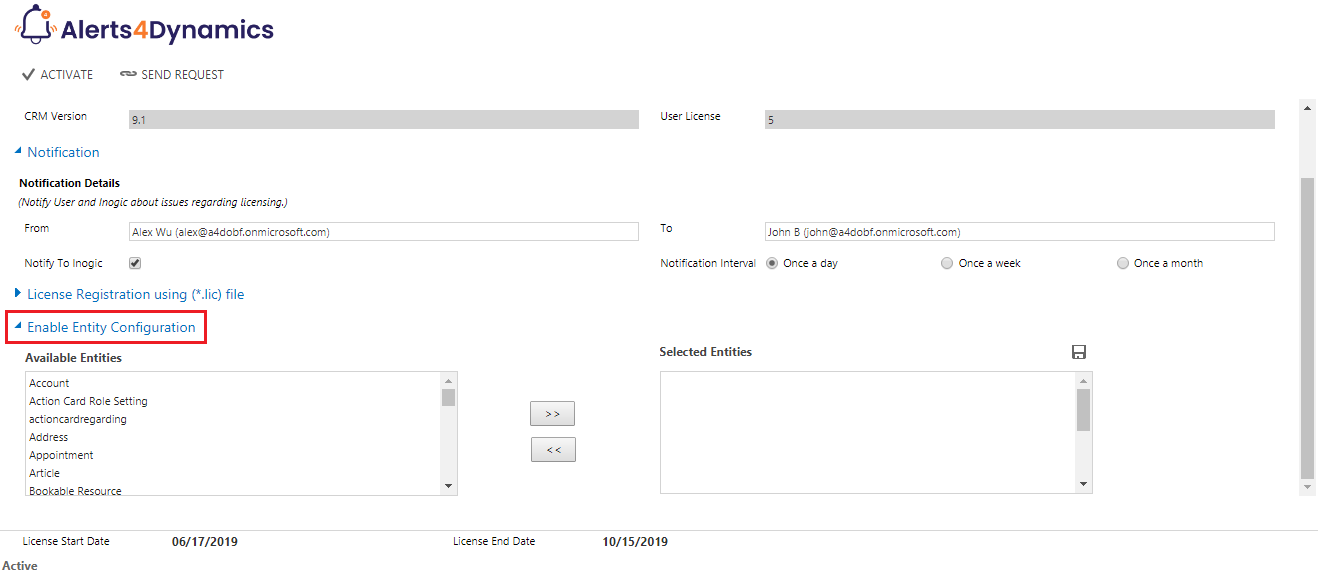
Task: Select Once a week notification interval
Action: pos(947,264)
